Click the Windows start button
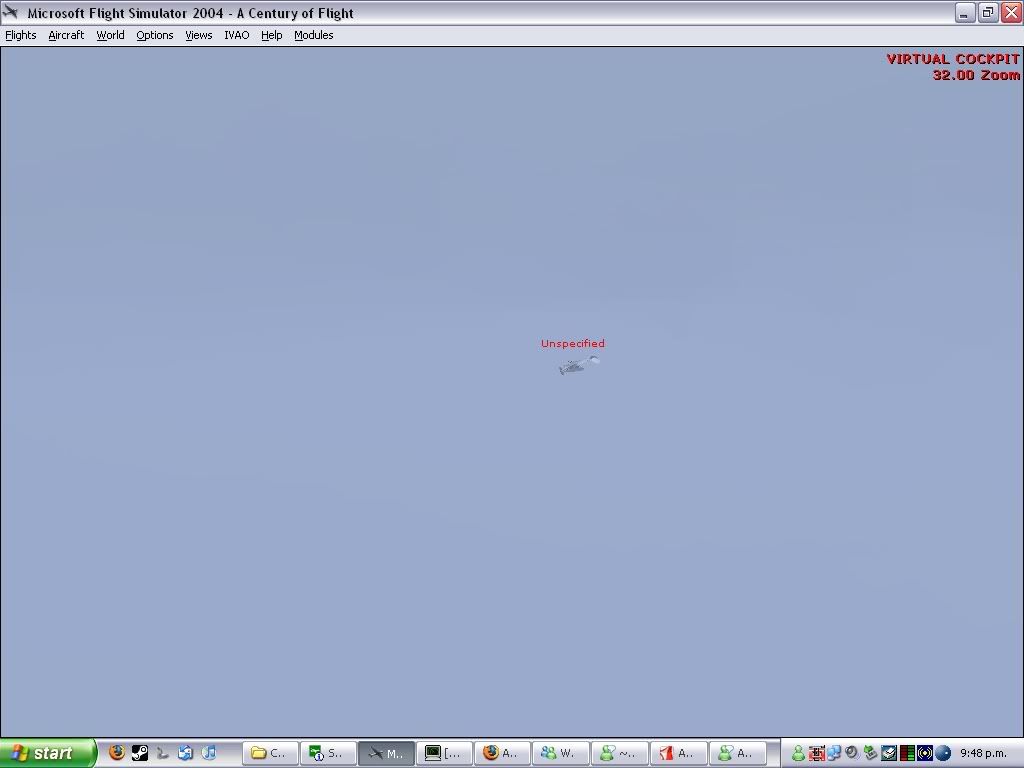Image resolution: width=1024 pixels, height=768 pixels. (x=47, y=753)
